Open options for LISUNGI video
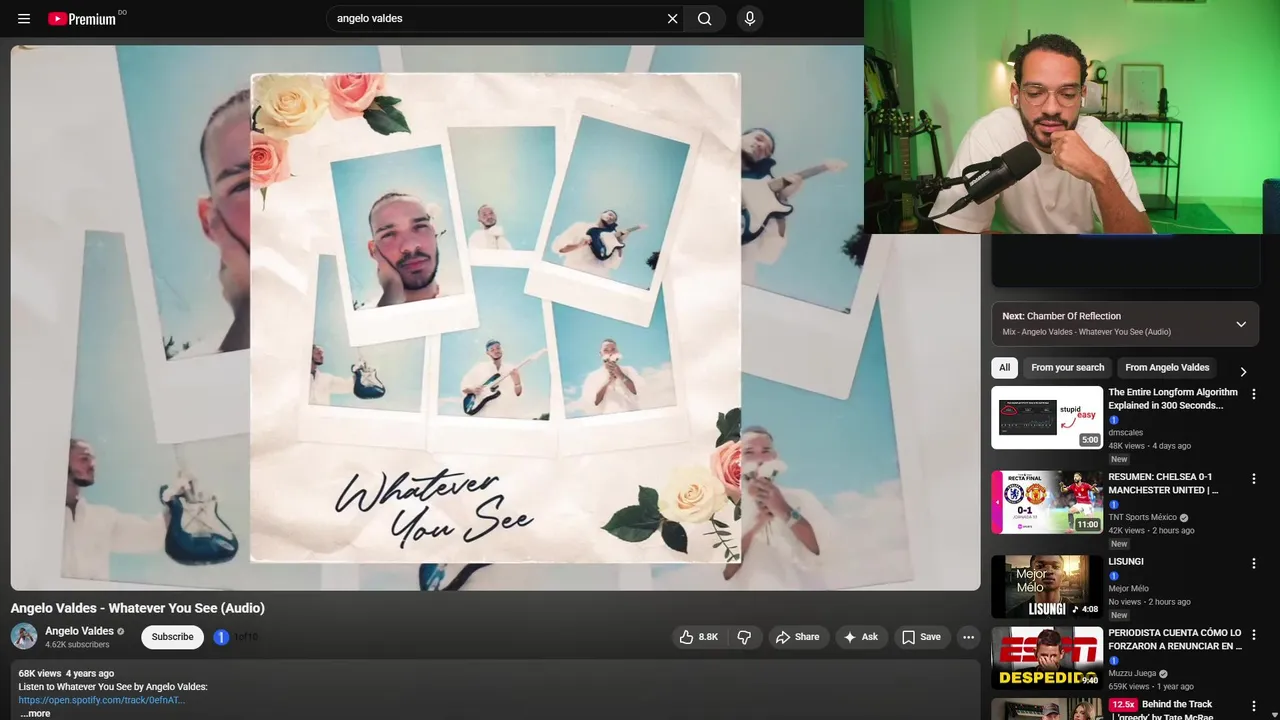Screen dimensions: 1280x720 point(1253,563)
